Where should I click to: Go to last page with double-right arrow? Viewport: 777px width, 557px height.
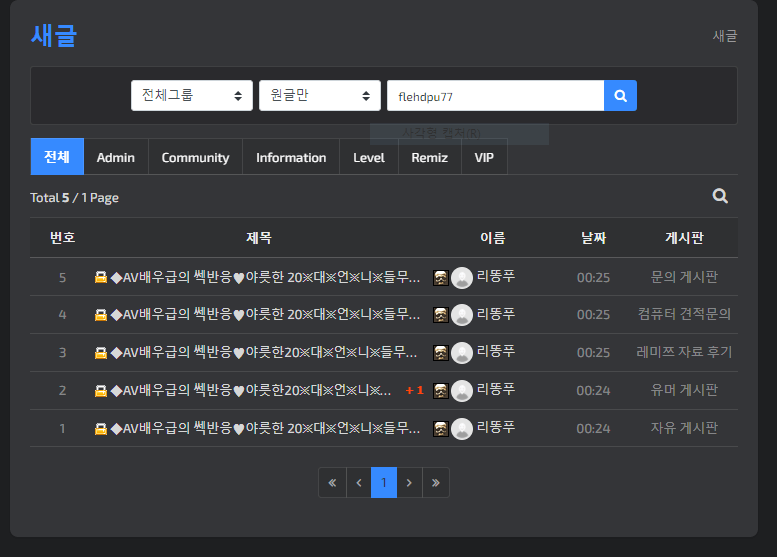click(x=436, y=483)
